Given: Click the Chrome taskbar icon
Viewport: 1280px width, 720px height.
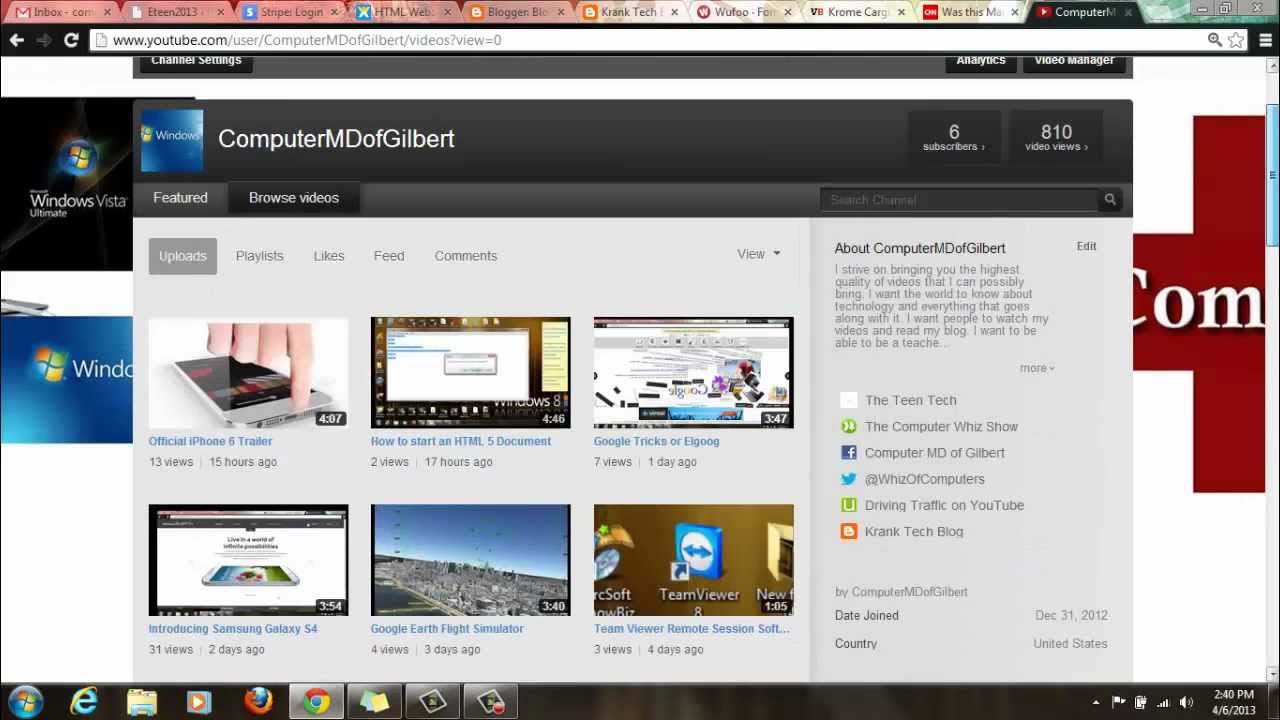Looking at the screenshot, I should click(x=316, y=702).
